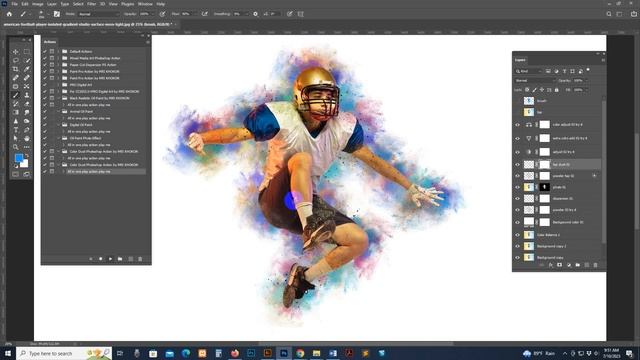
Task: Collapse the Digital Oil Paint set
Action: point(59,124)
